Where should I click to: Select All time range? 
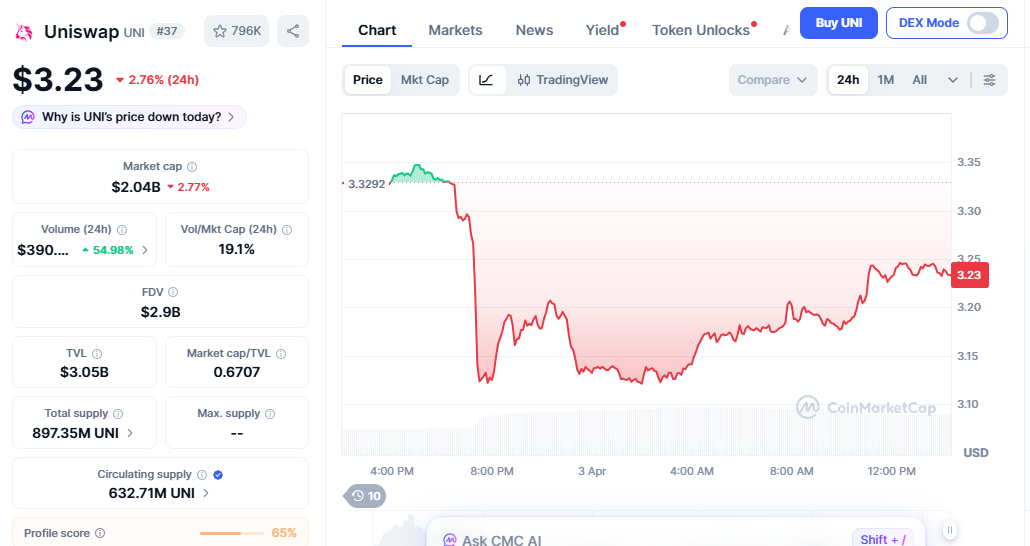920,80
